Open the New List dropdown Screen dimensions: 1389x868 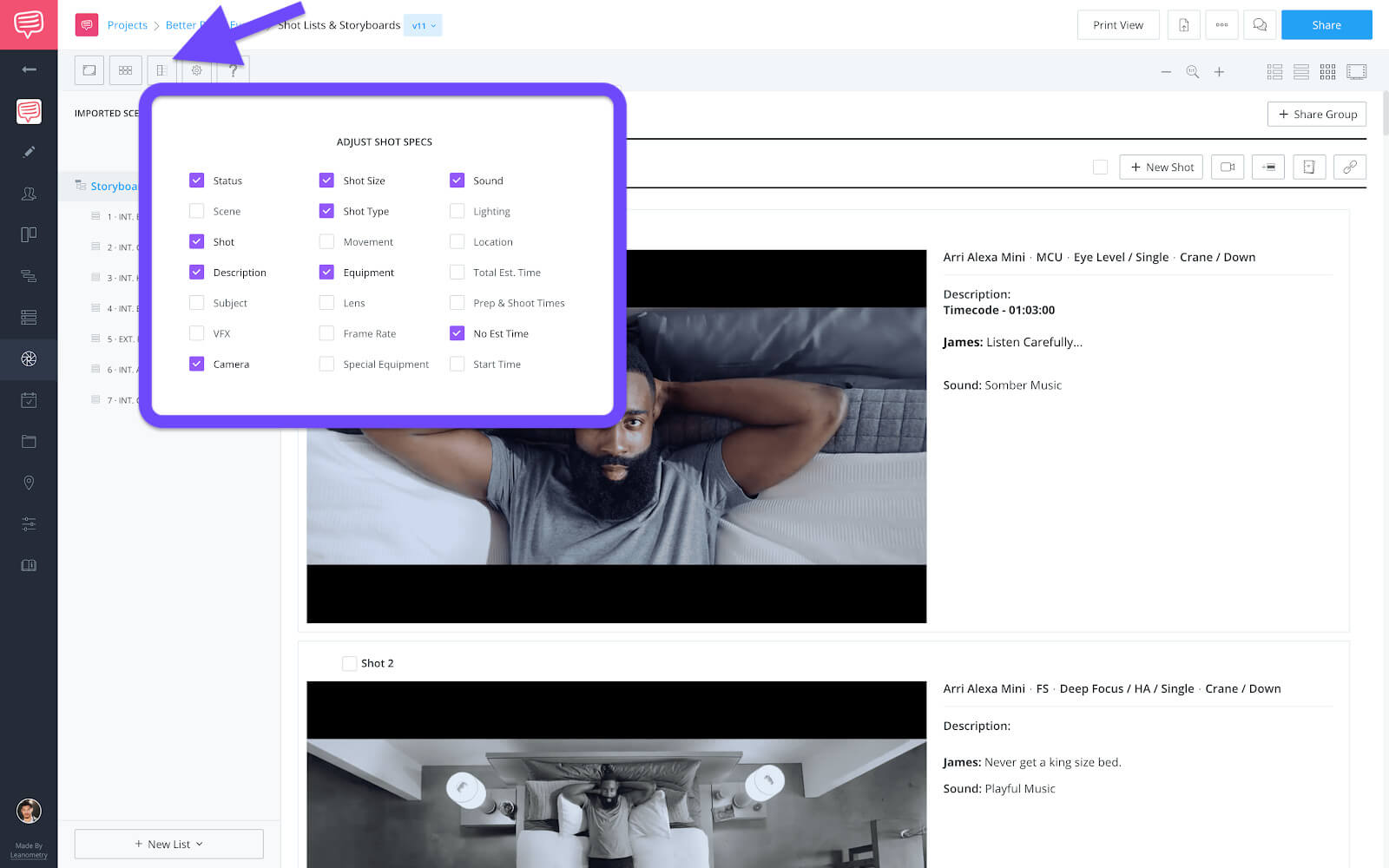pyautogui.click(x=168, y=844)
